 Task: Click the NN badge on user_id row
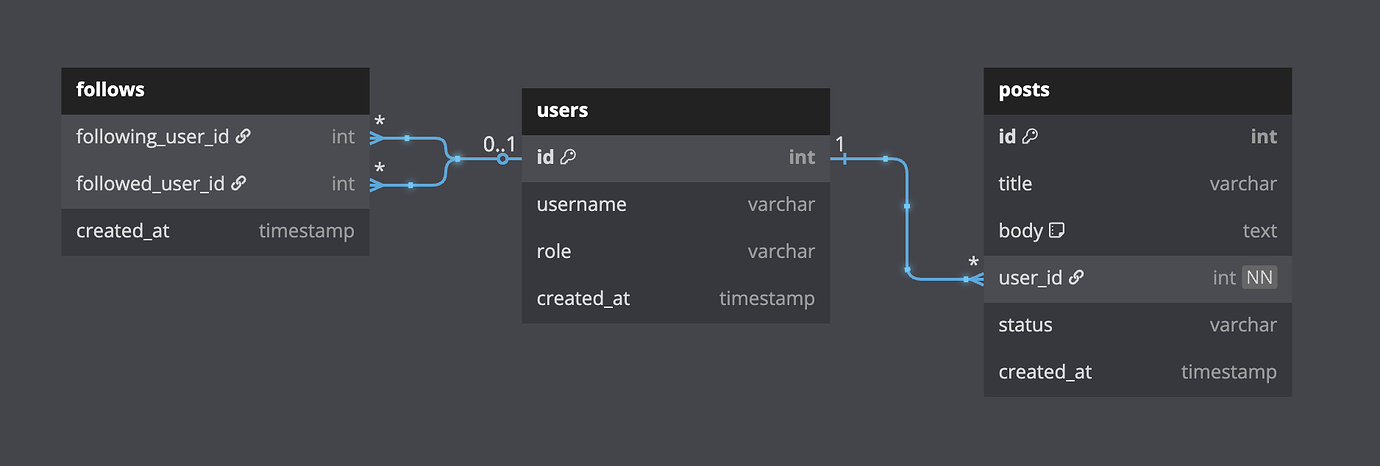(x=1259, y=278)
